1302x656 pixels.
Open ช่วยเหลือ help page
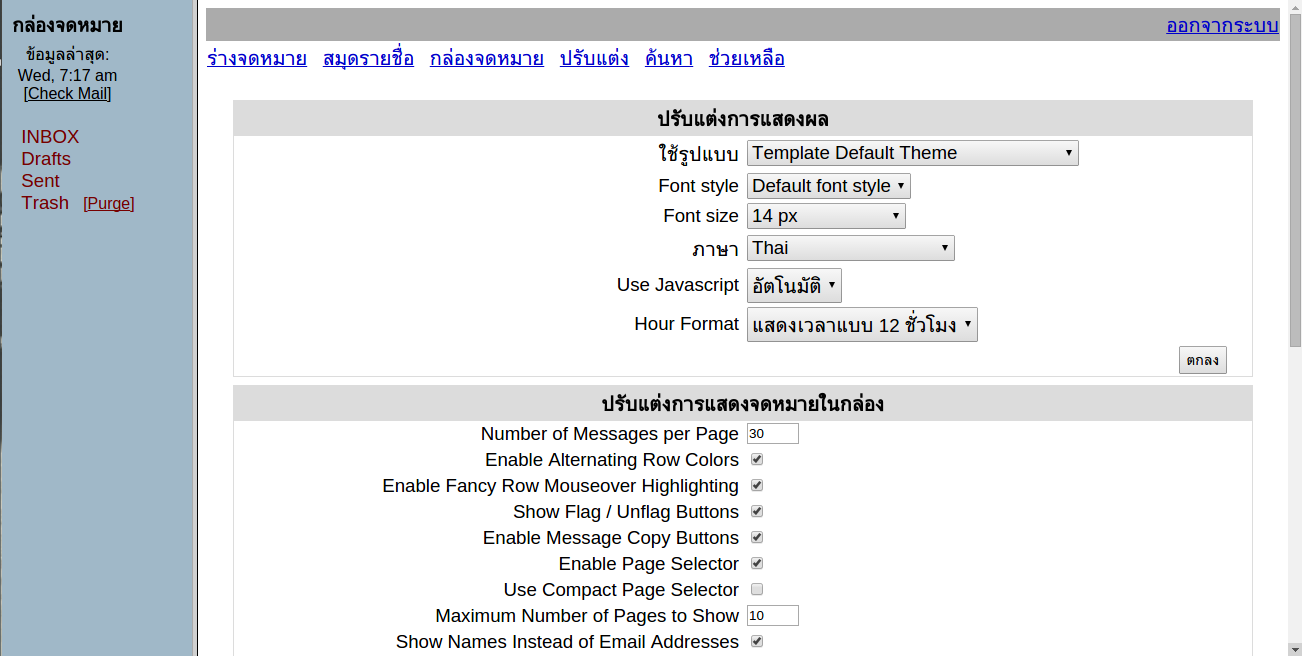(x=746, y=59)
